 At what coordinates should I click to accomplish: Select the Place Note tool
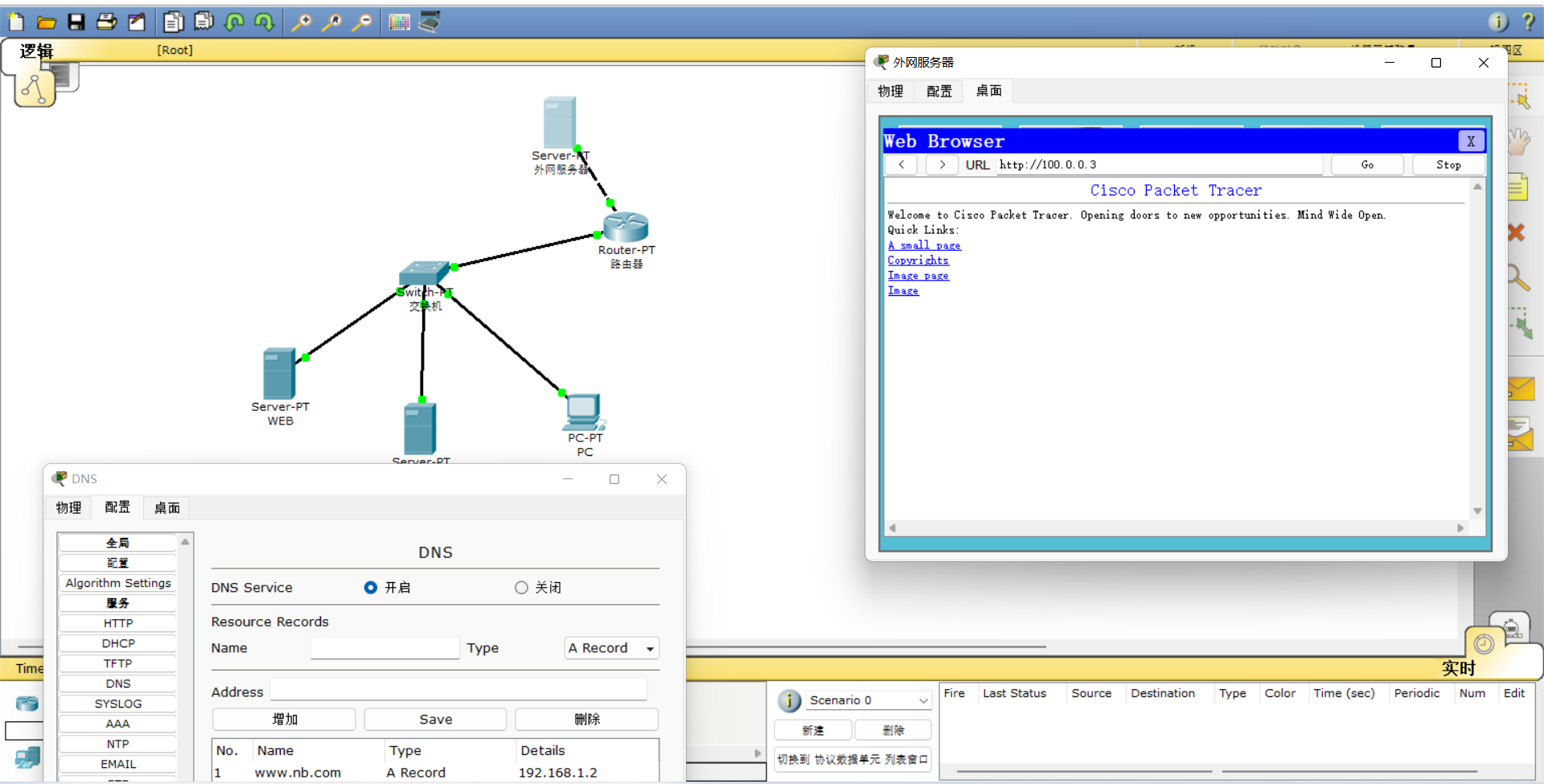pos(1518,187)
